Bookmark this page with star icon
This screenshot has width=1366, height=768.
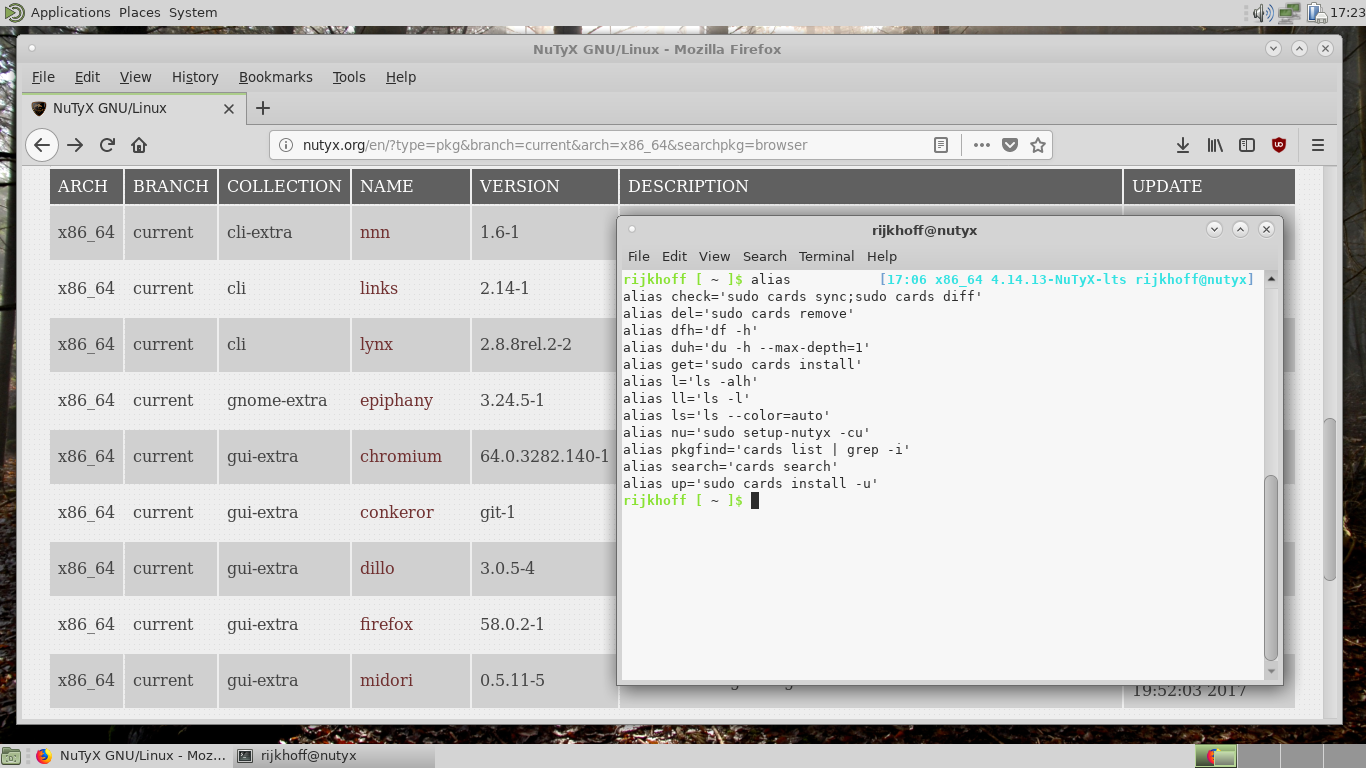[x=1038, y=145]
